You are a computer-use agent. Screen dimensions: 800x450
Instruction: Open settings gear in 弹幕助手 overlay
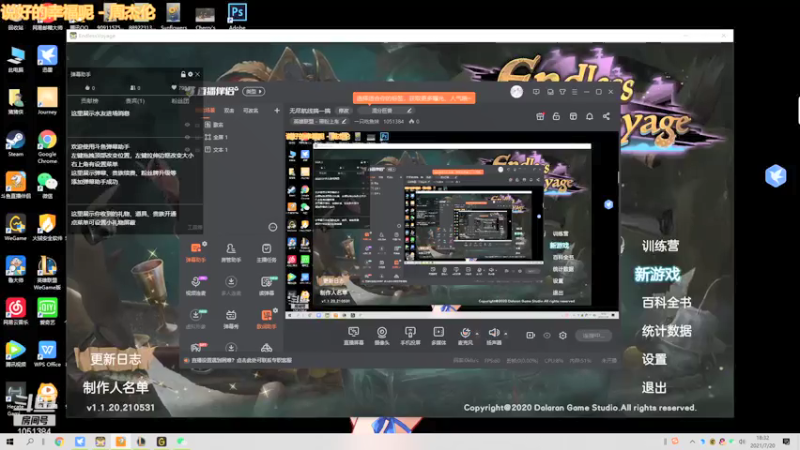[x=190, y=74]
